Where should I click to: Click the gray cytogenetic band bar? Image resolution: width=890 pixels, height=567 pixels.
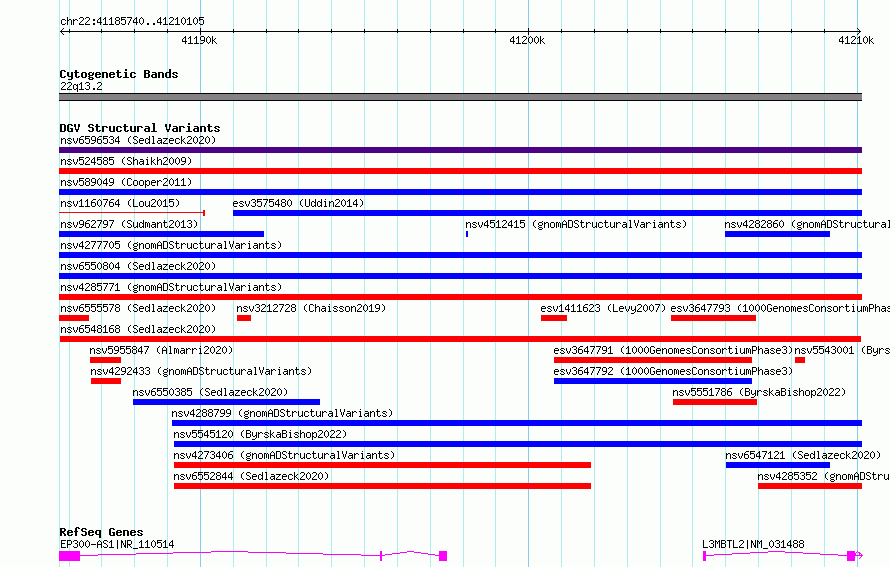460,97
